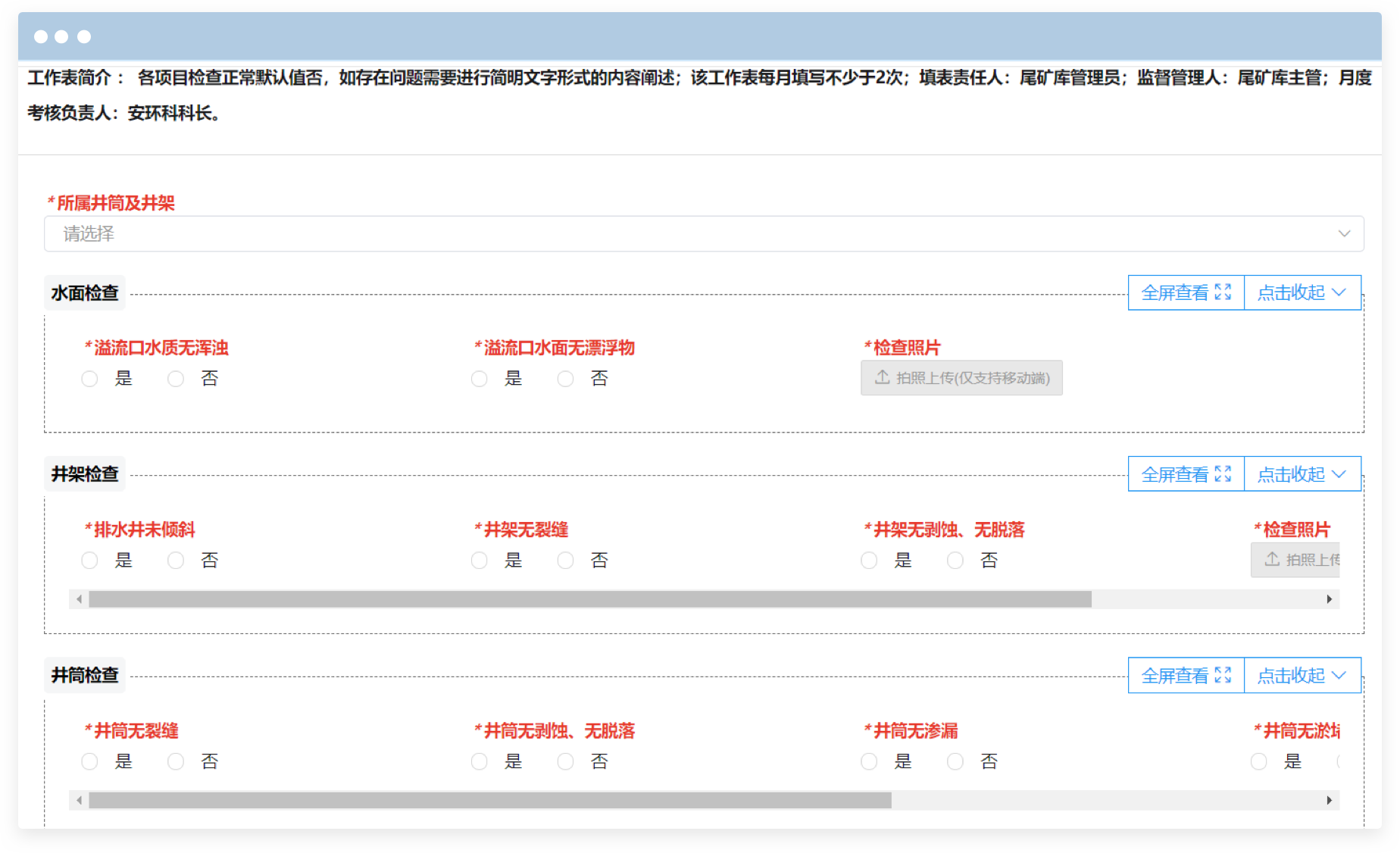Select 是 for 排水井未倾斜
The image size is (1400, 853).
click(90, 561)
